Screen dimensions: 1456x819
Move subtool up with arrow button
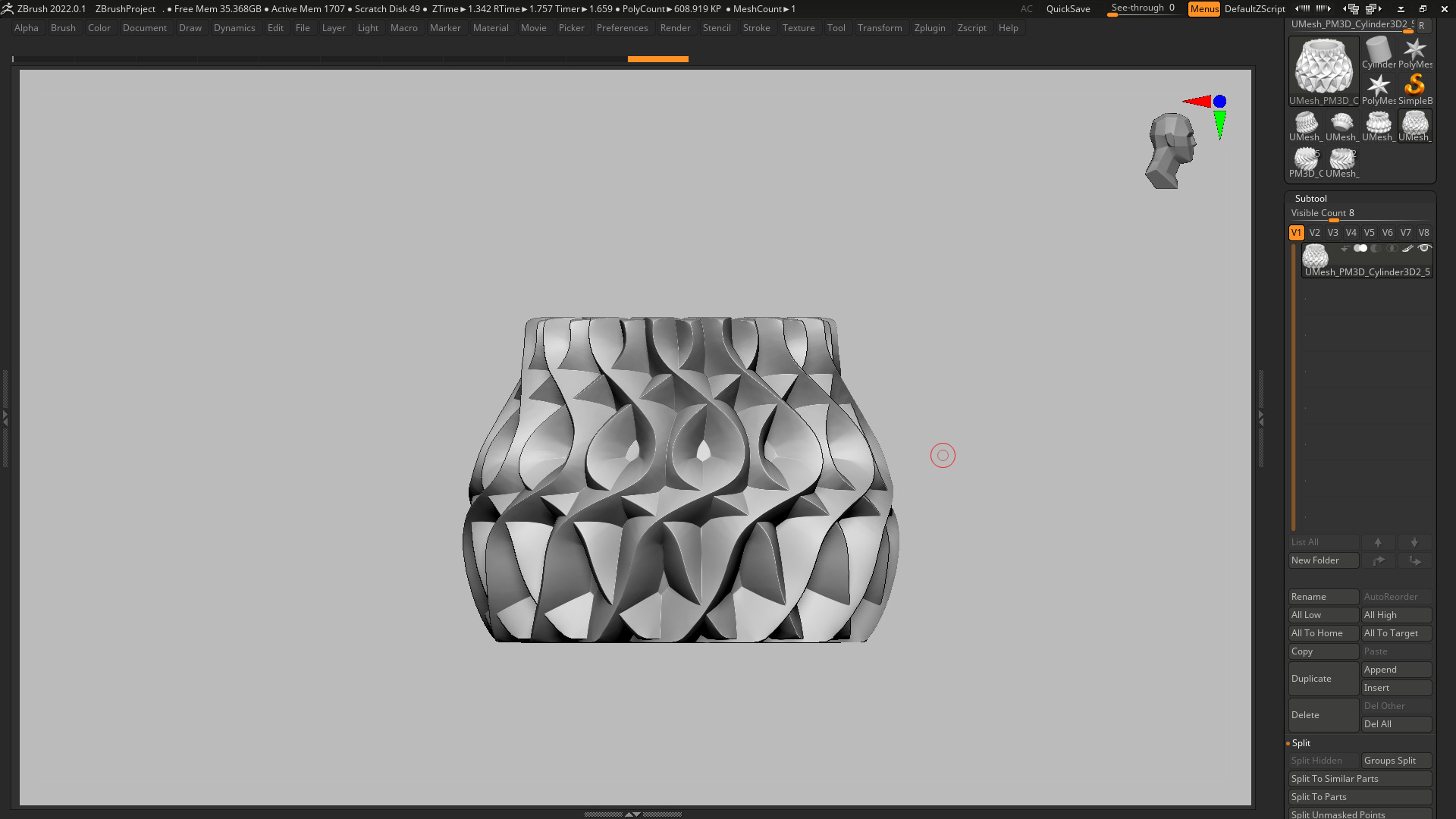[x=1378, y=542]
